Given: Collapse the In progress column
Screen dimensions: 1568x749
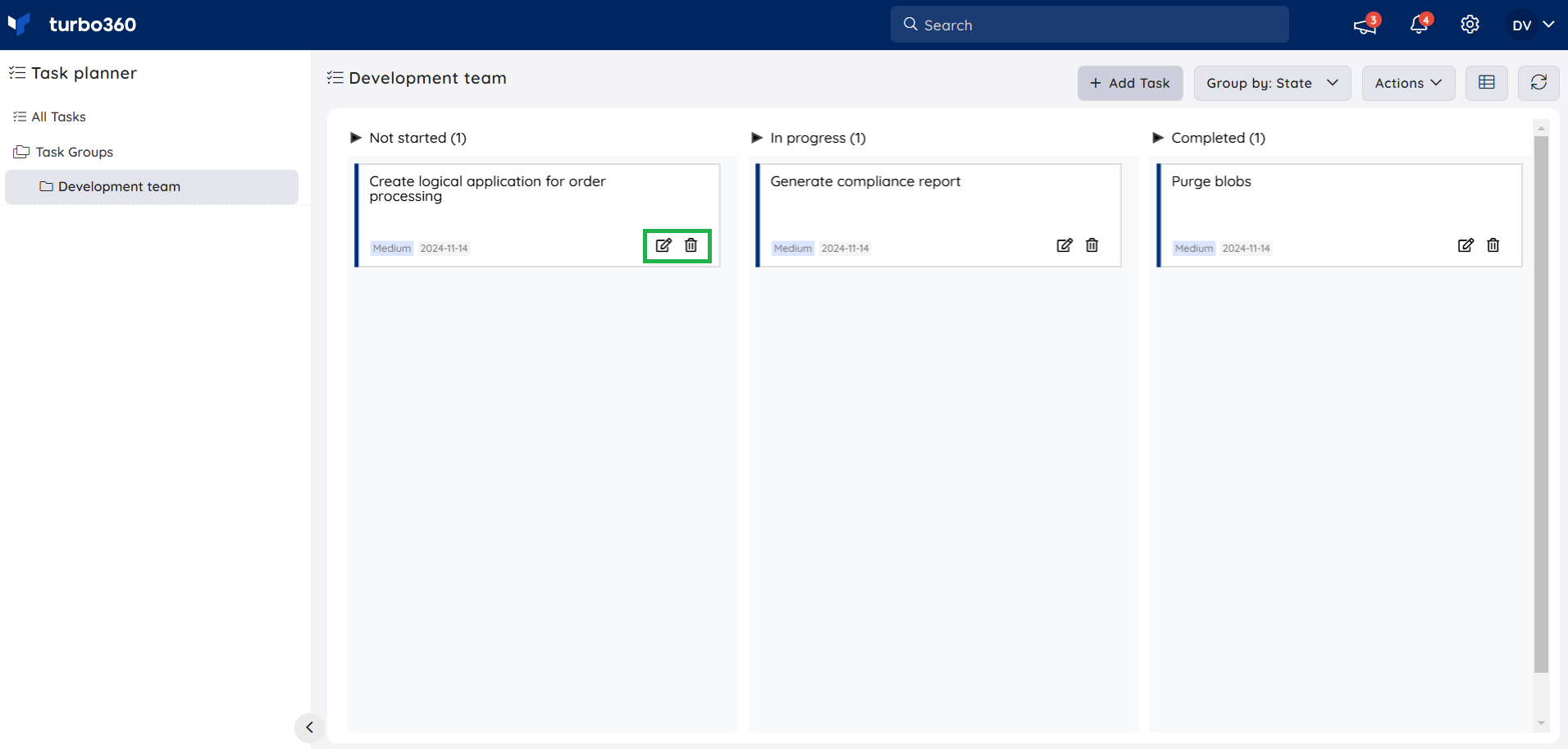Looking at the screenshot, I should click(x=757, y=138).
